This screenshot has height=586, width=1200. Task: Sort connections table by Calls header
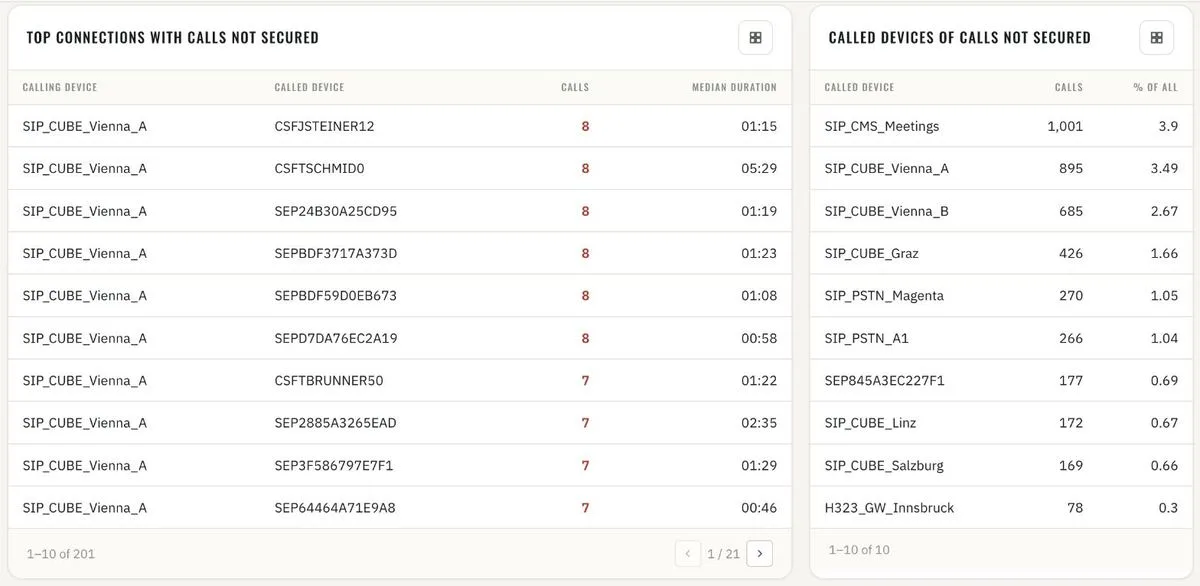point(575,88)
